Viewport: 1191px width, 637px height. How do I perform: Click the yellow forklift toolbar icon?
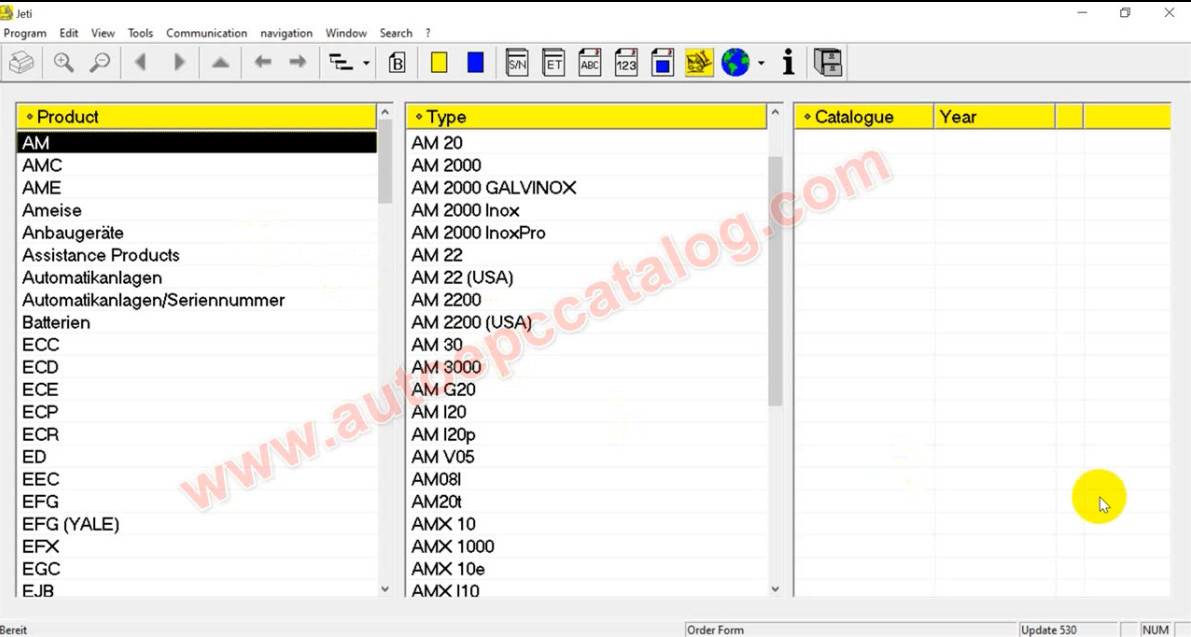tap(699, 62)
